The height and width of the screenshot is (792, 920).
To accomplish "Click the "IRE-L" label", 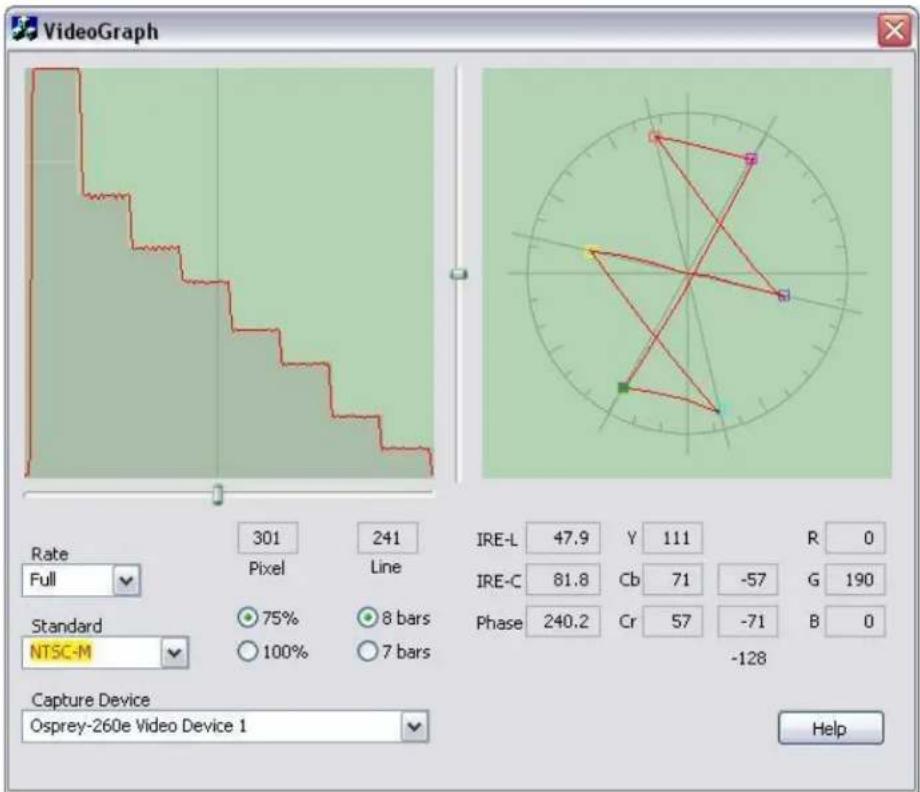I will (x=497, y=539).
